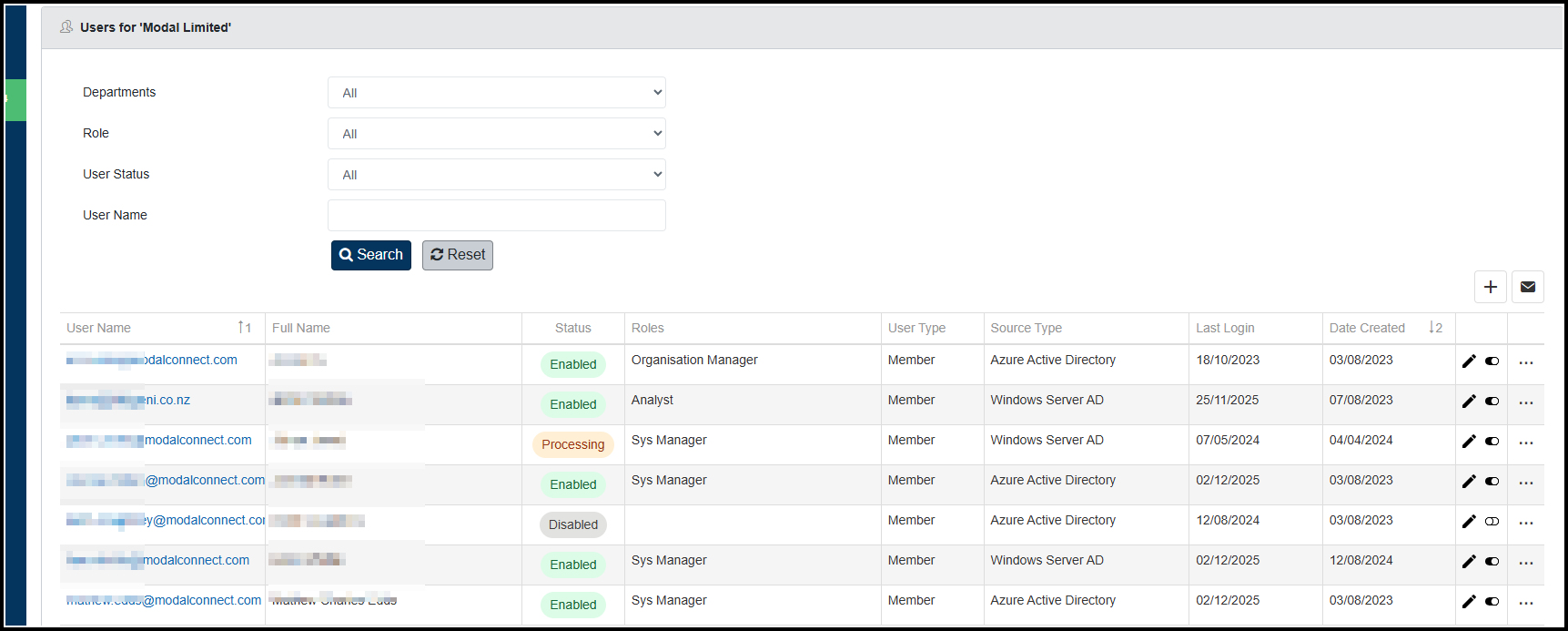
Task: Click pencil icon for user created 12/08/2024
Action: point(1468,562)
